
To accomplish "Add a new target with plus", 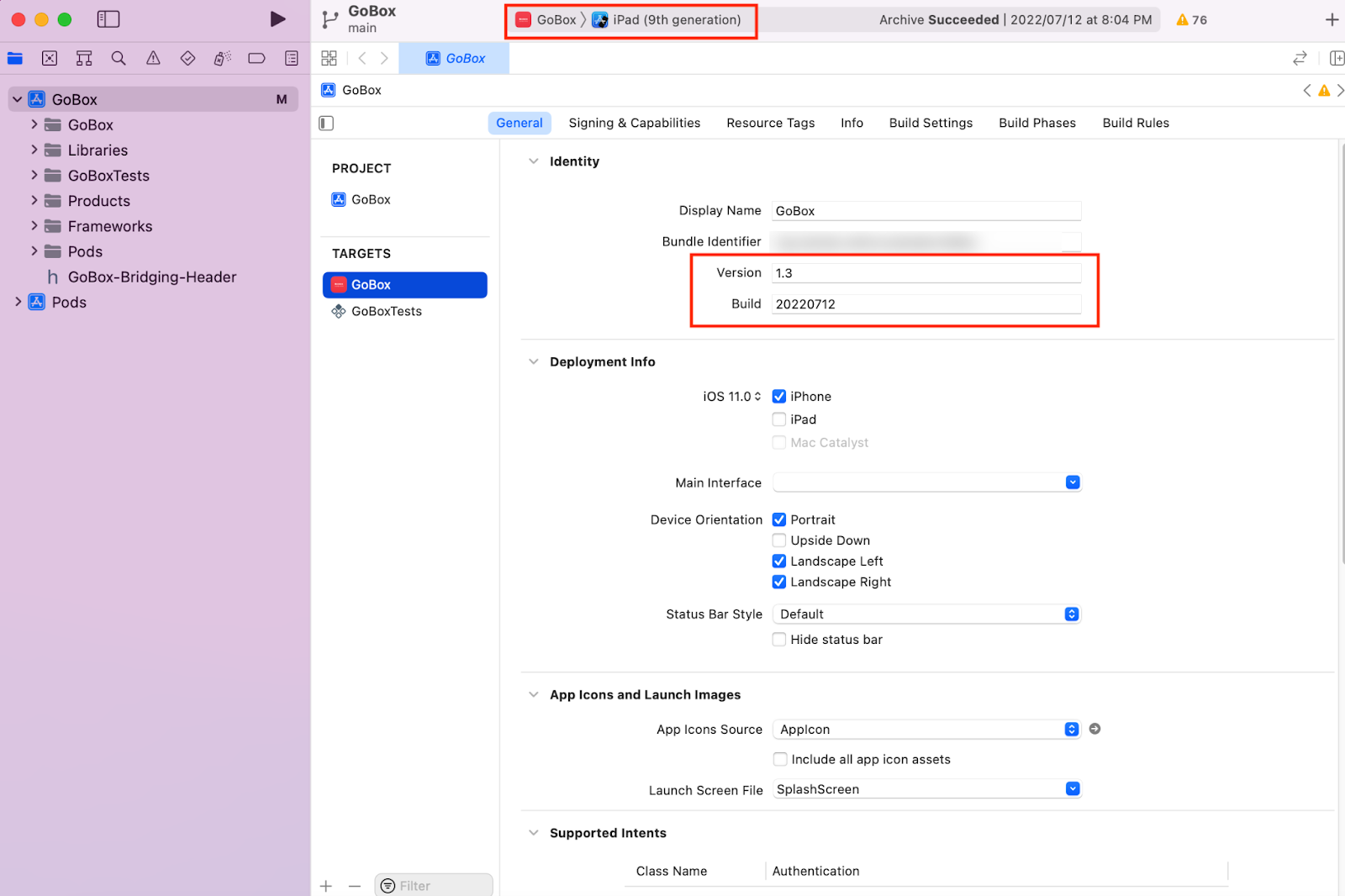I will pyautogui.click(x=326, y=886).
